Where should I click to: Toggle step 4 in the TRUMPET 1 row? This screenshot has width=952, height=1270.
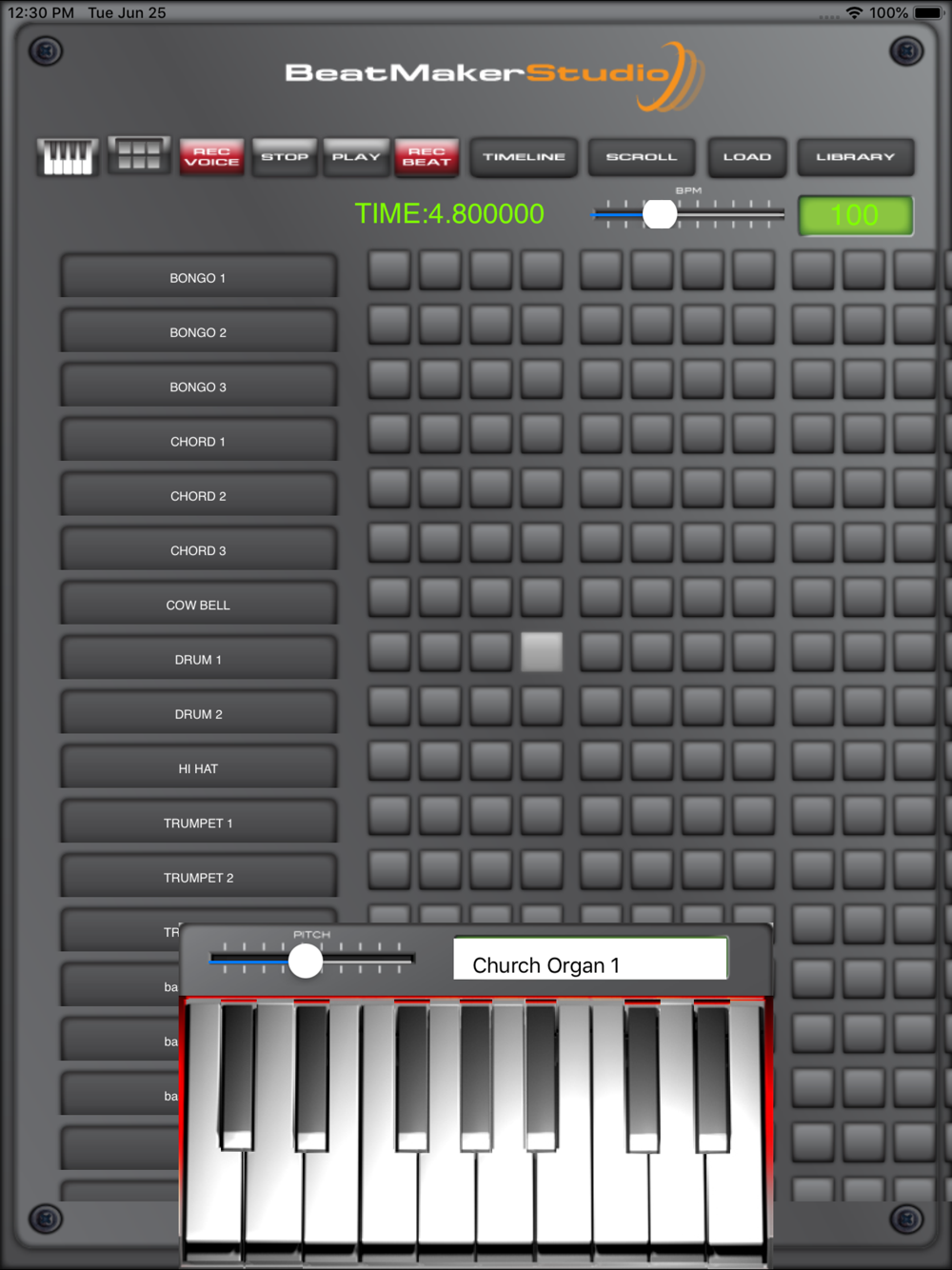542,815
